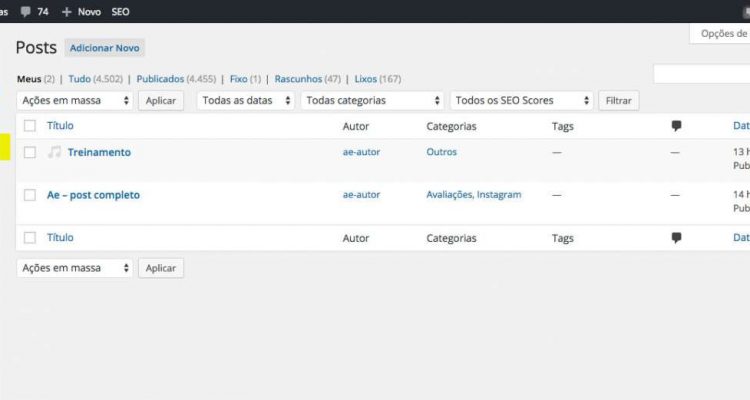
Task: Expand the Todos os SEO Scores dropdown
Action: (x=521, y=101)
